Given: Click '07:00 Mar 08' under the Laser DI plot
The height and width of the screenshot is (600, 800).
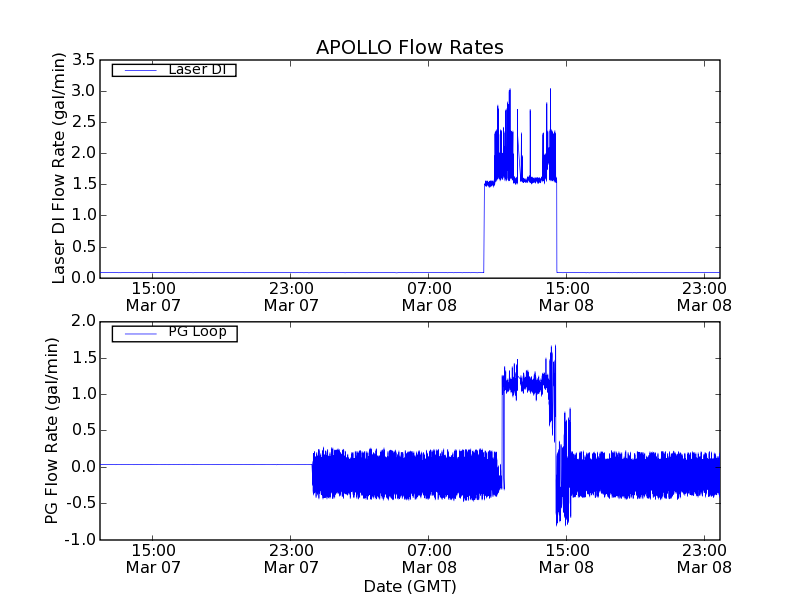Looking at the screenshot, I should (429, 297).
